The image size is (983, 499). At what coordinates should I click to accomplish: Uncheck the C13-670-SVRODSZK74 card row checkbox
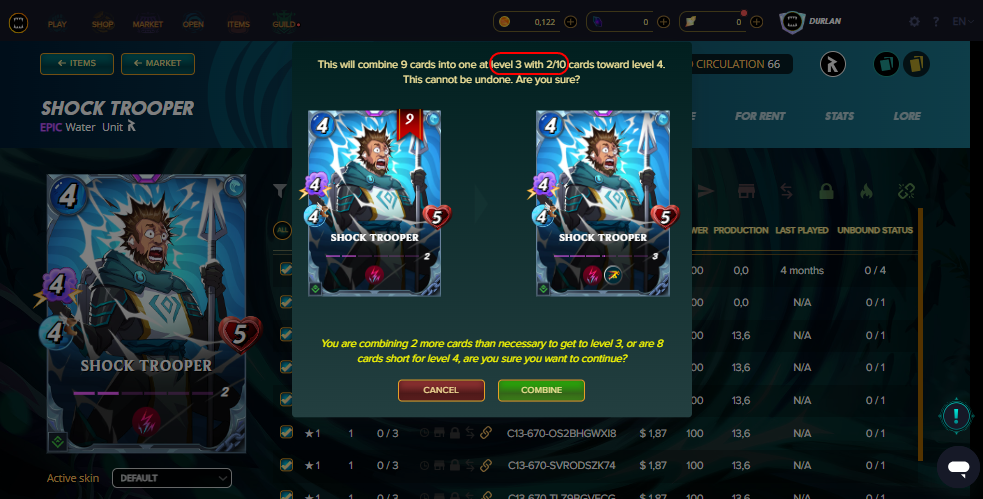tap(286, 465)
